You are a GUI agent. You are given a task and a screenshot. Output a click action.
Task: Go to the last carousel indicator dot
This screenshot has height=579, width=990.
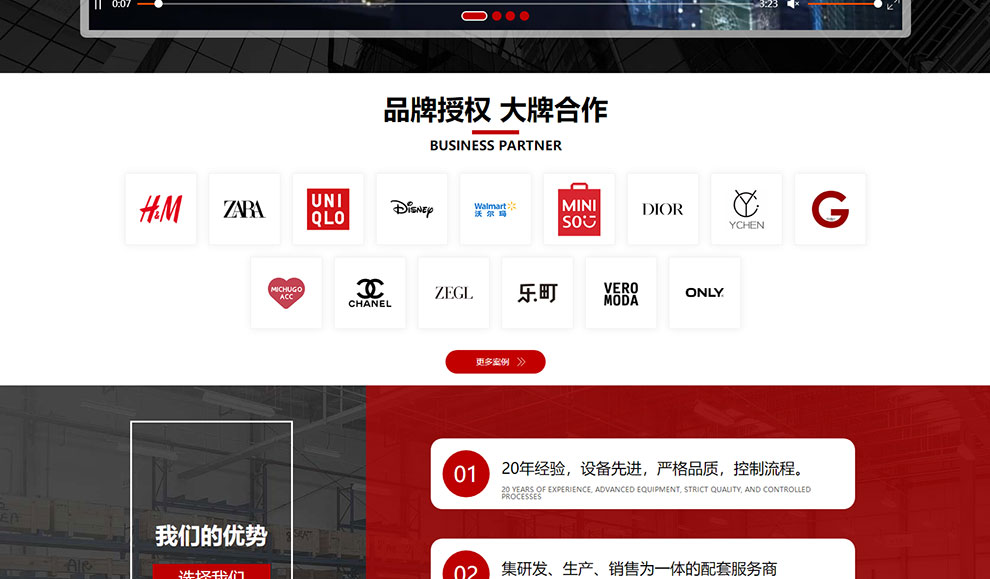pyautogui.click(x=524, y=16)
